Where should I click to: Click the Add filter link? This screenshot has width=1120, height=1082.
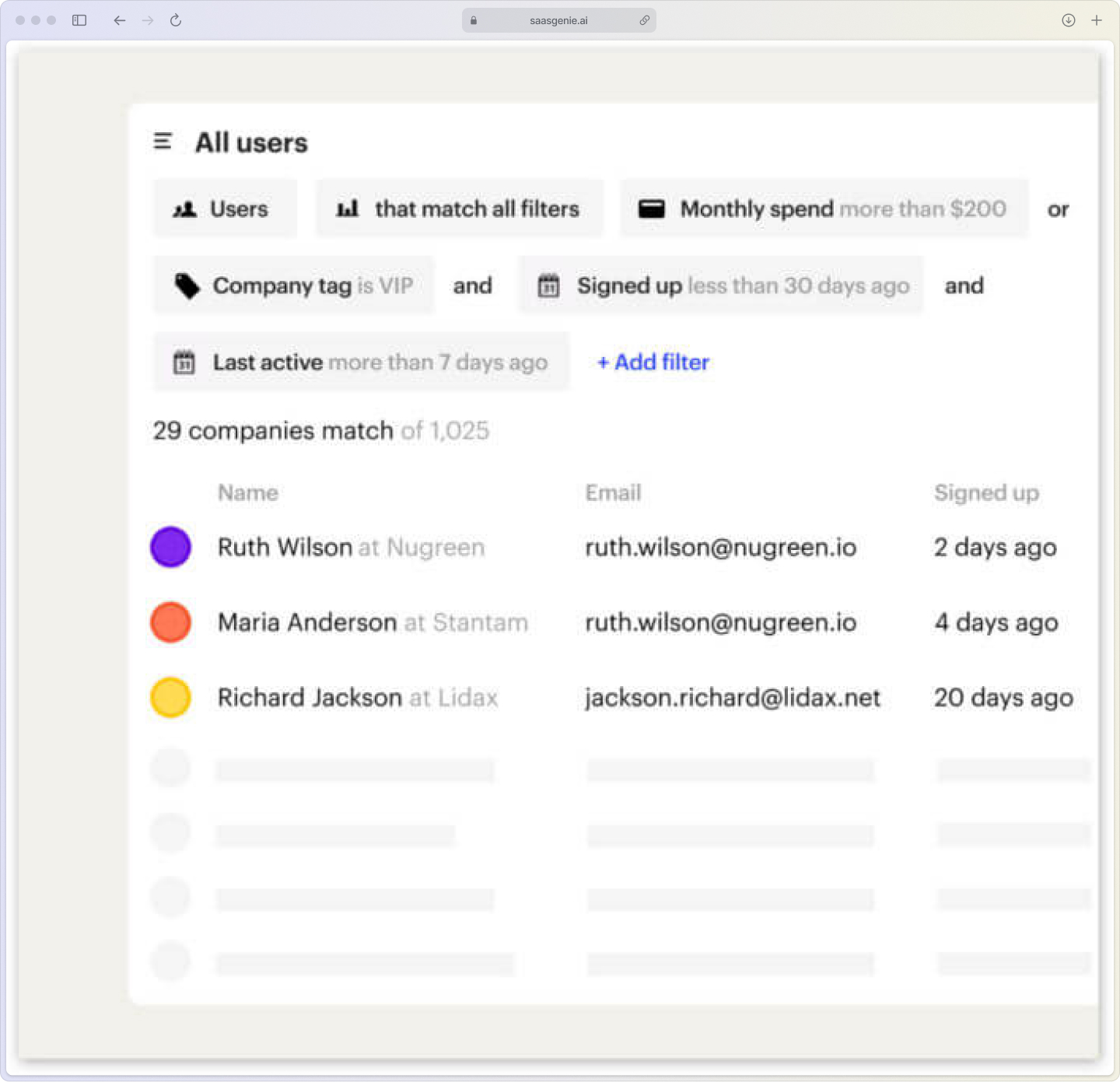(653, 362)
